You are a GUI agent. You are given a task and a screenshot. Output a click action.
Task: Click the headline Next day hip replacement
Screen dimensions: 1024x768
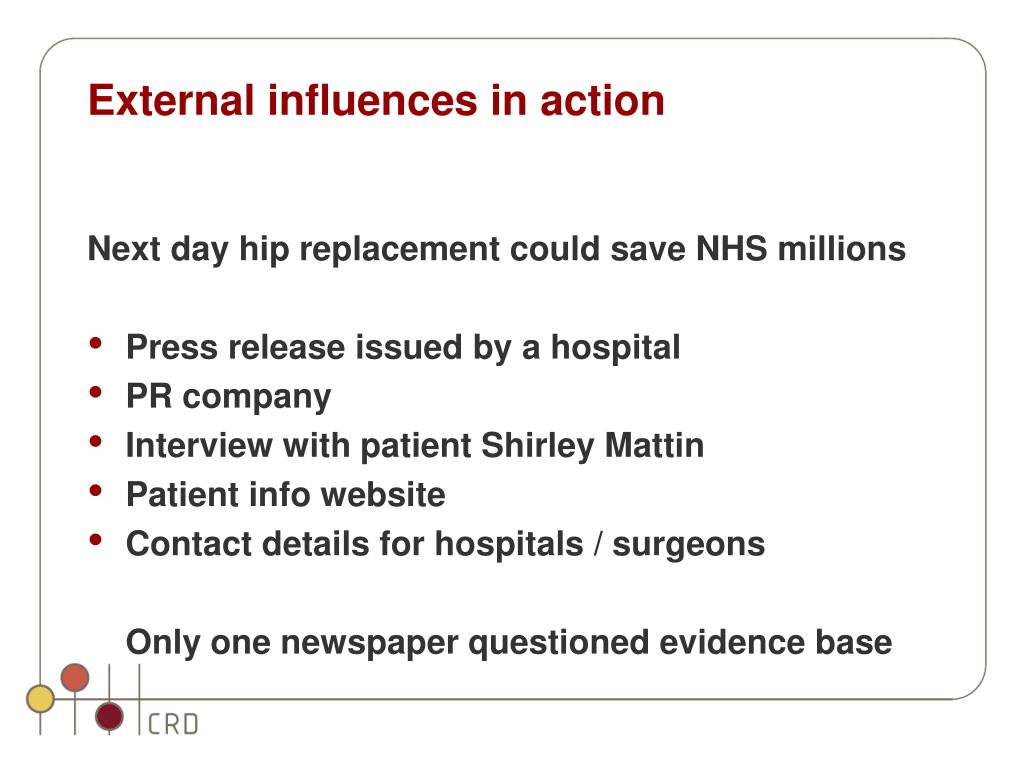pyautogui.click(x=496, y=249)
